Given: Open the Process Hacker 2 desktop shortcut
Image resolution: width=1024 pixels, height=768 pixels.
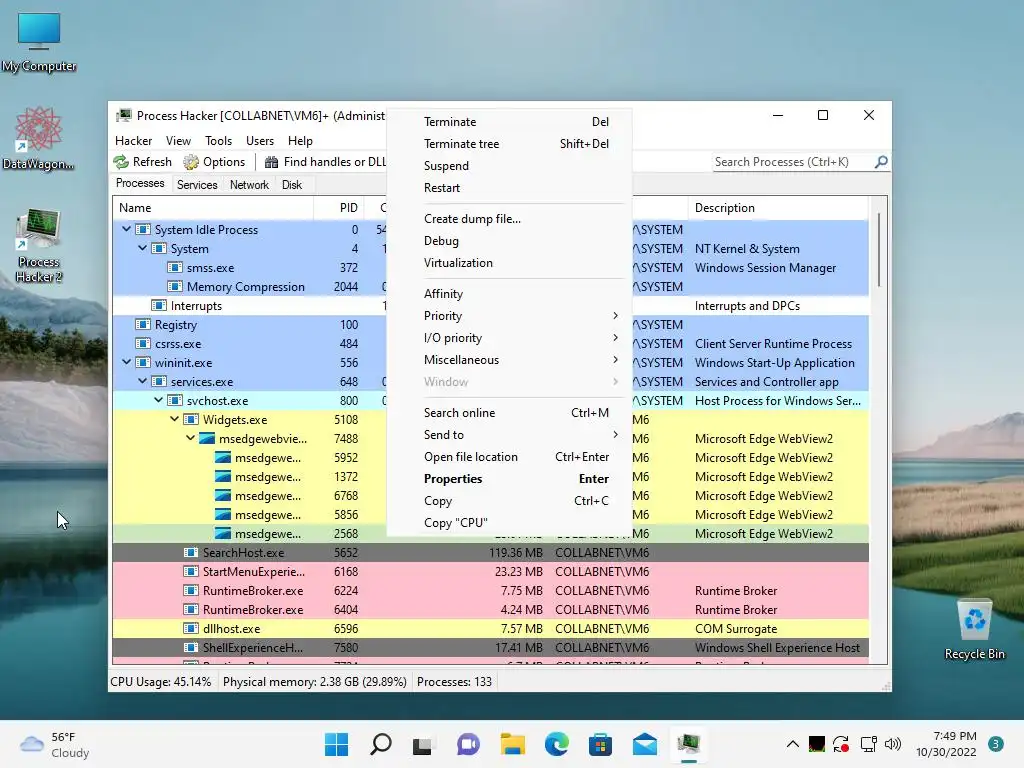Looking at the screenshot, I should point(39,245).
